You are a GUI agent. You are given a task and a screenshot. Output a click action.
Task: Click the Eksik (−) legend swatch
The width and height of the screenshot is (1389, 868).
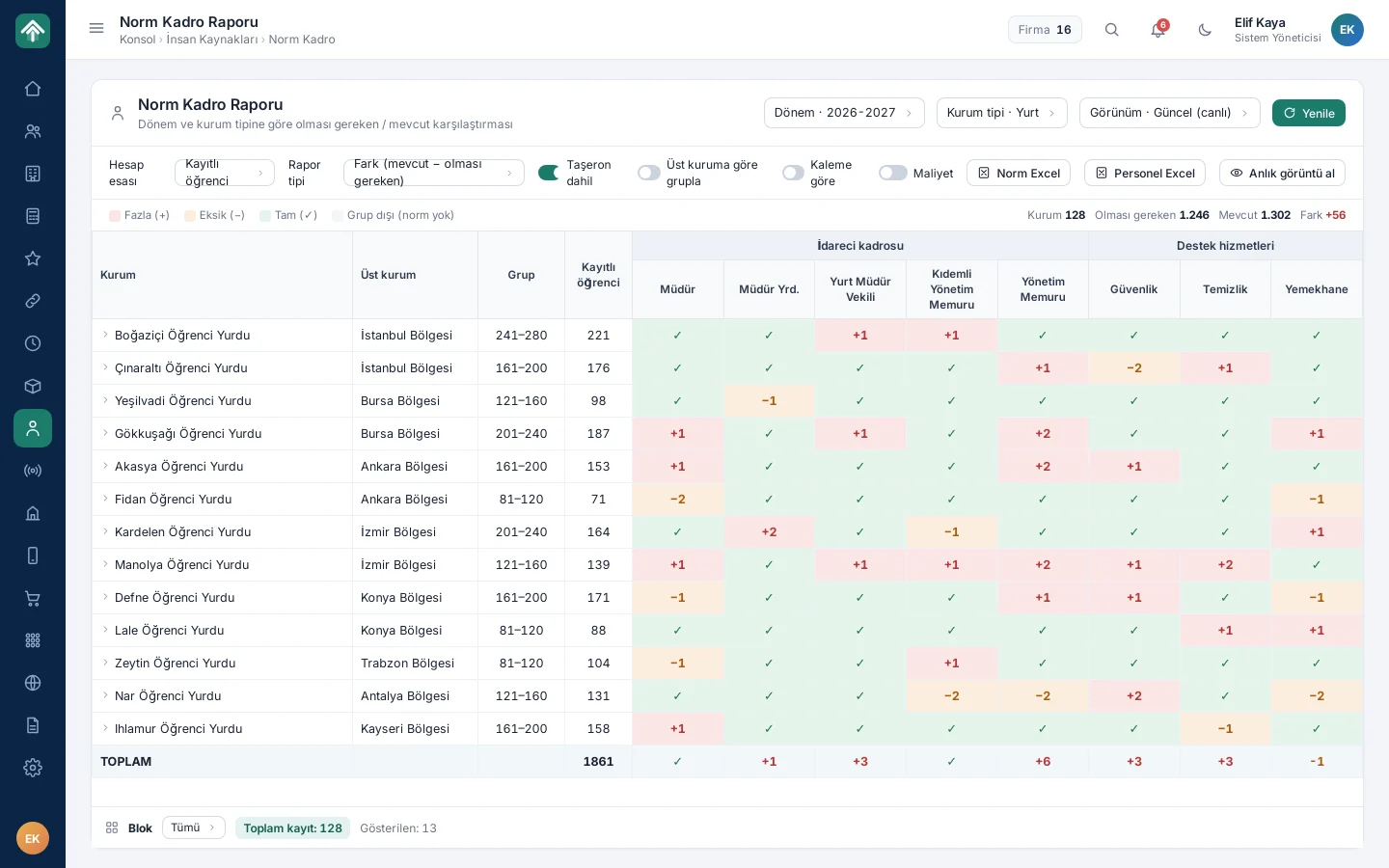coord(190,215)
